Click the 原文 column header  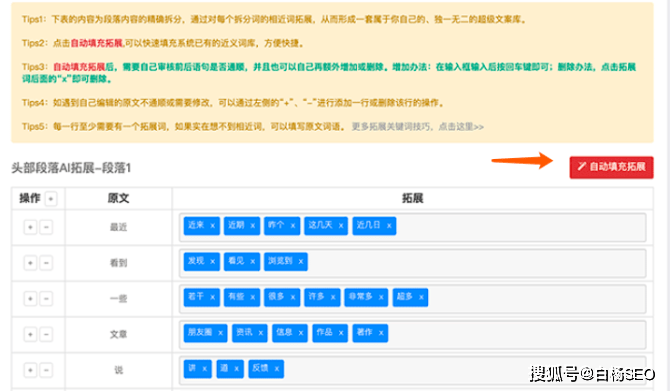pos(118,198)
